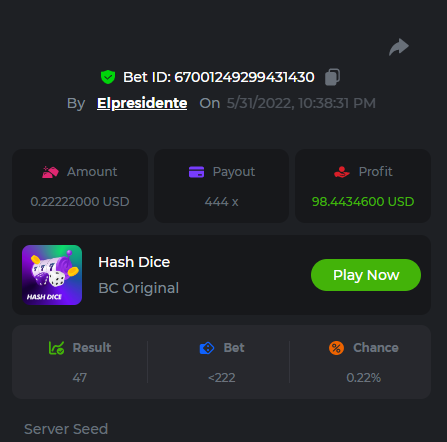Click the Play Now button
This screenshot has height=442, width=447.
[366, 275]
